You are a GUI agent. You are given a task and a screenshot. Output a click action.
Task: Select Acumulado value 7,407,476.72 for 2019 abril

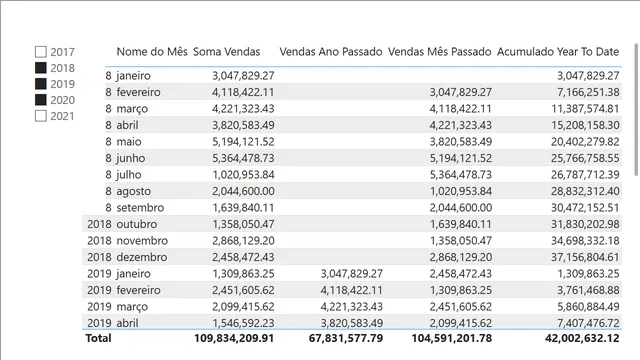tap(588, 323)
